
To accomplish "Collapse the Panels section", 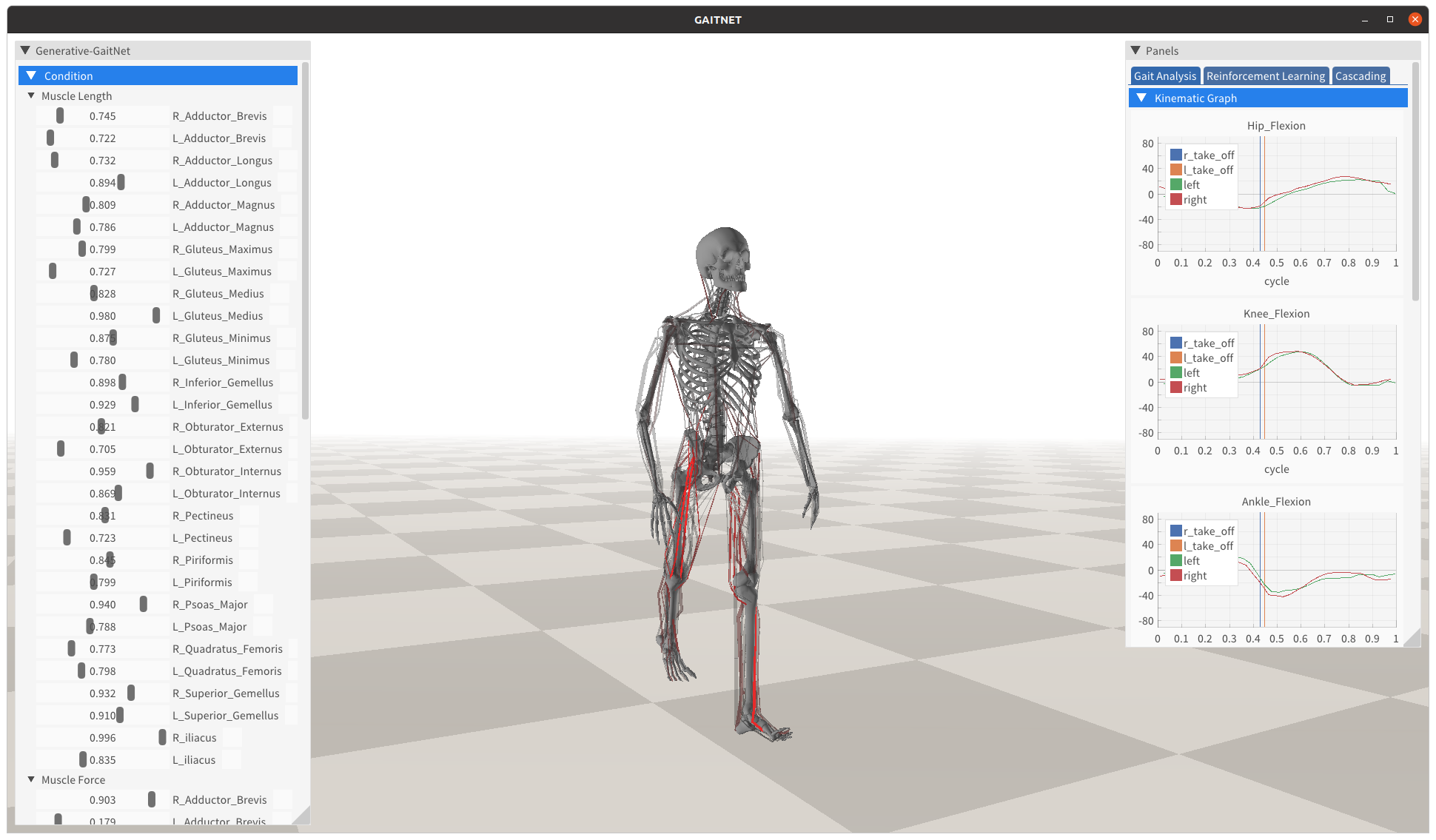I will [x=1137, y=50].
